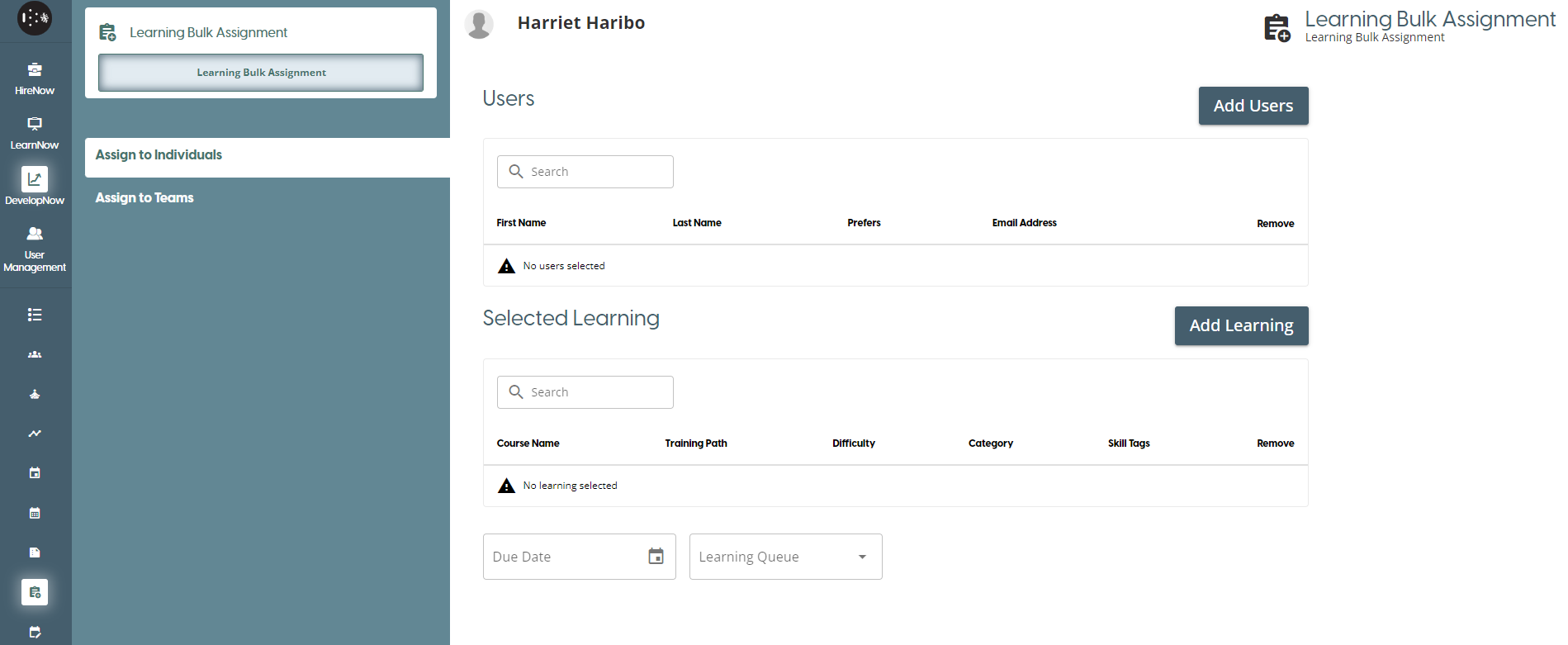The height and width of the screenshot is (645, 1568).
Task: Click the highlighted clipboard bulk assignment sidebar icon
Action: tap(35, 592)
